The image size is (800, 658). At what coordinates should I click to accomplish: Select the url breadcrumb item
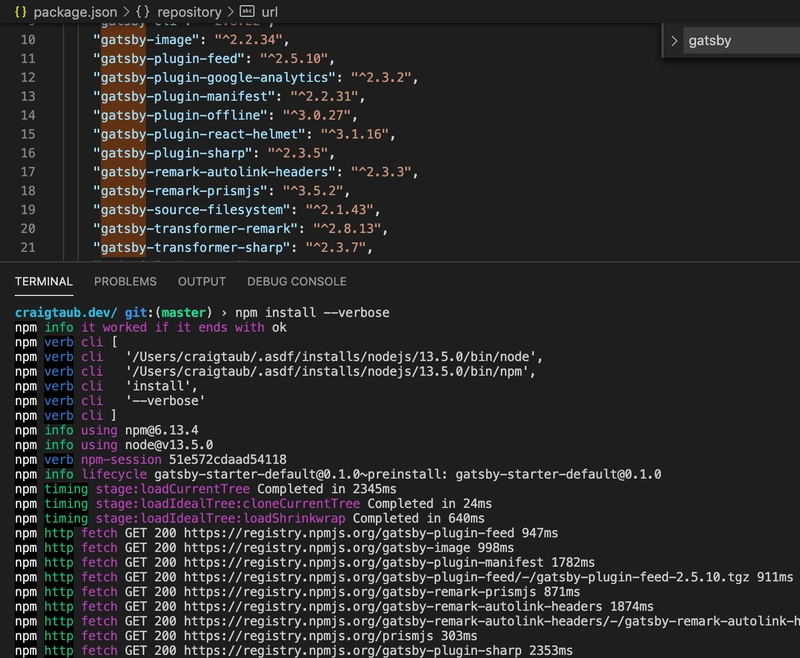(269, 12)
